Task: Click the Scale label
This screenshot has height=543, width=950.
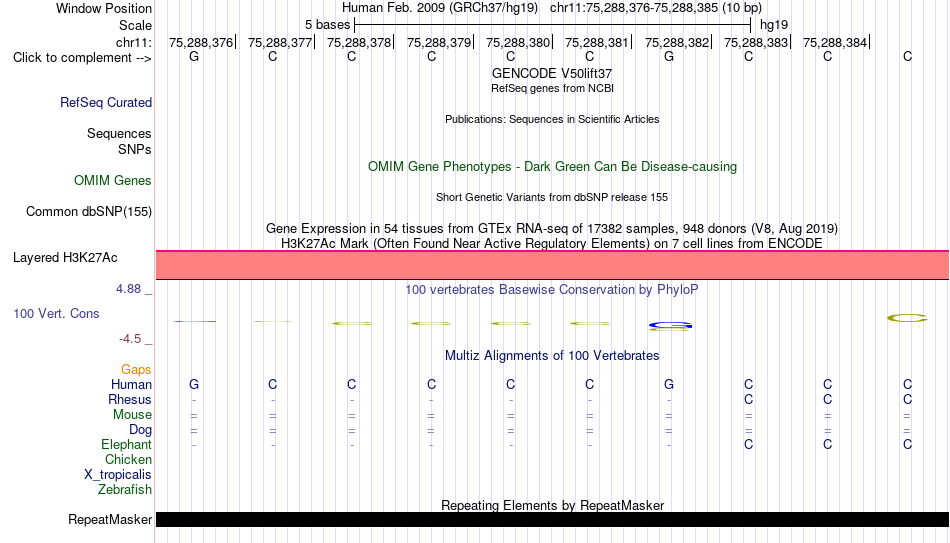Action: [x=136, y=25]
